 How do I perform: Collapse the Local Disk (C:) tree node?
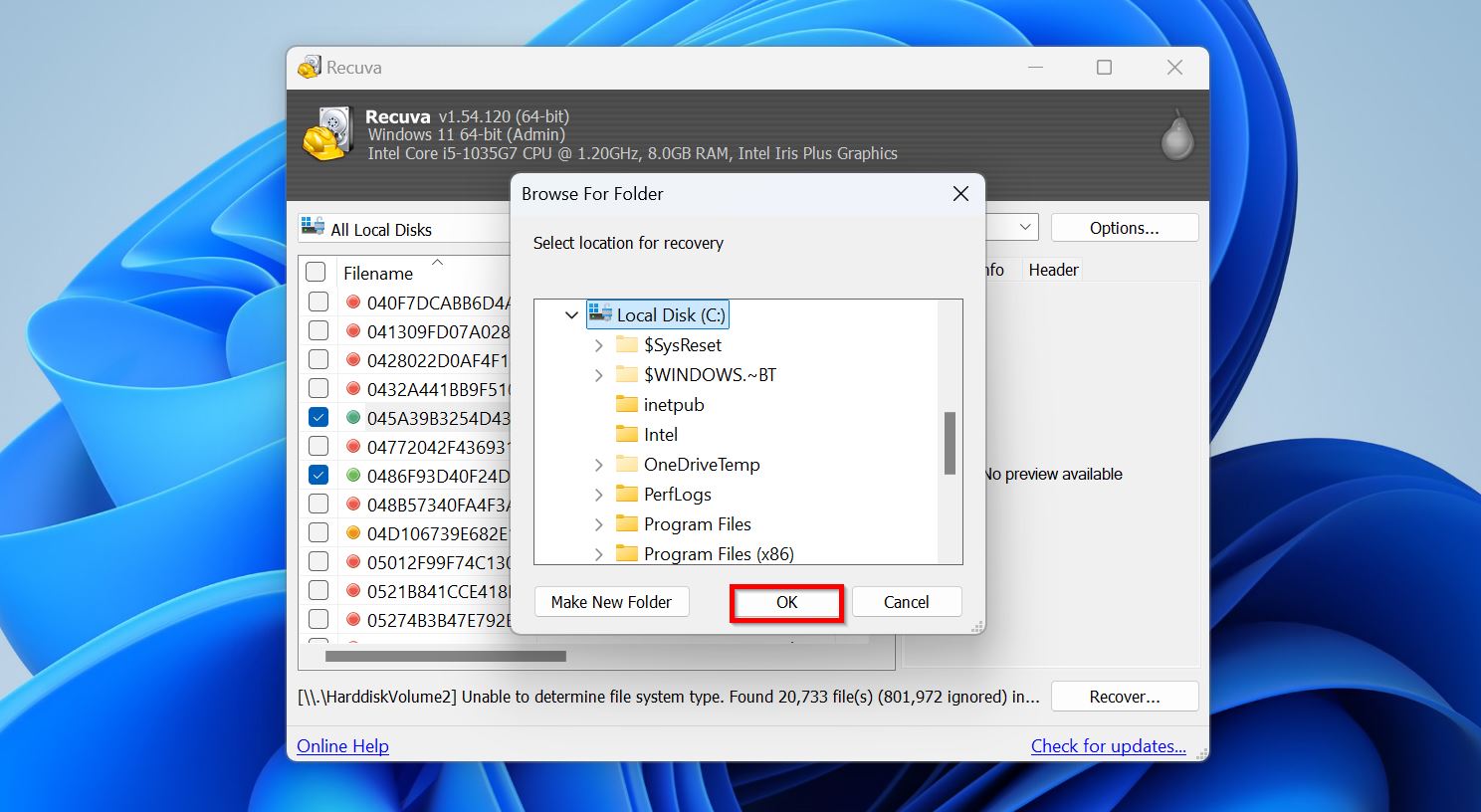(x=571, y=315)
